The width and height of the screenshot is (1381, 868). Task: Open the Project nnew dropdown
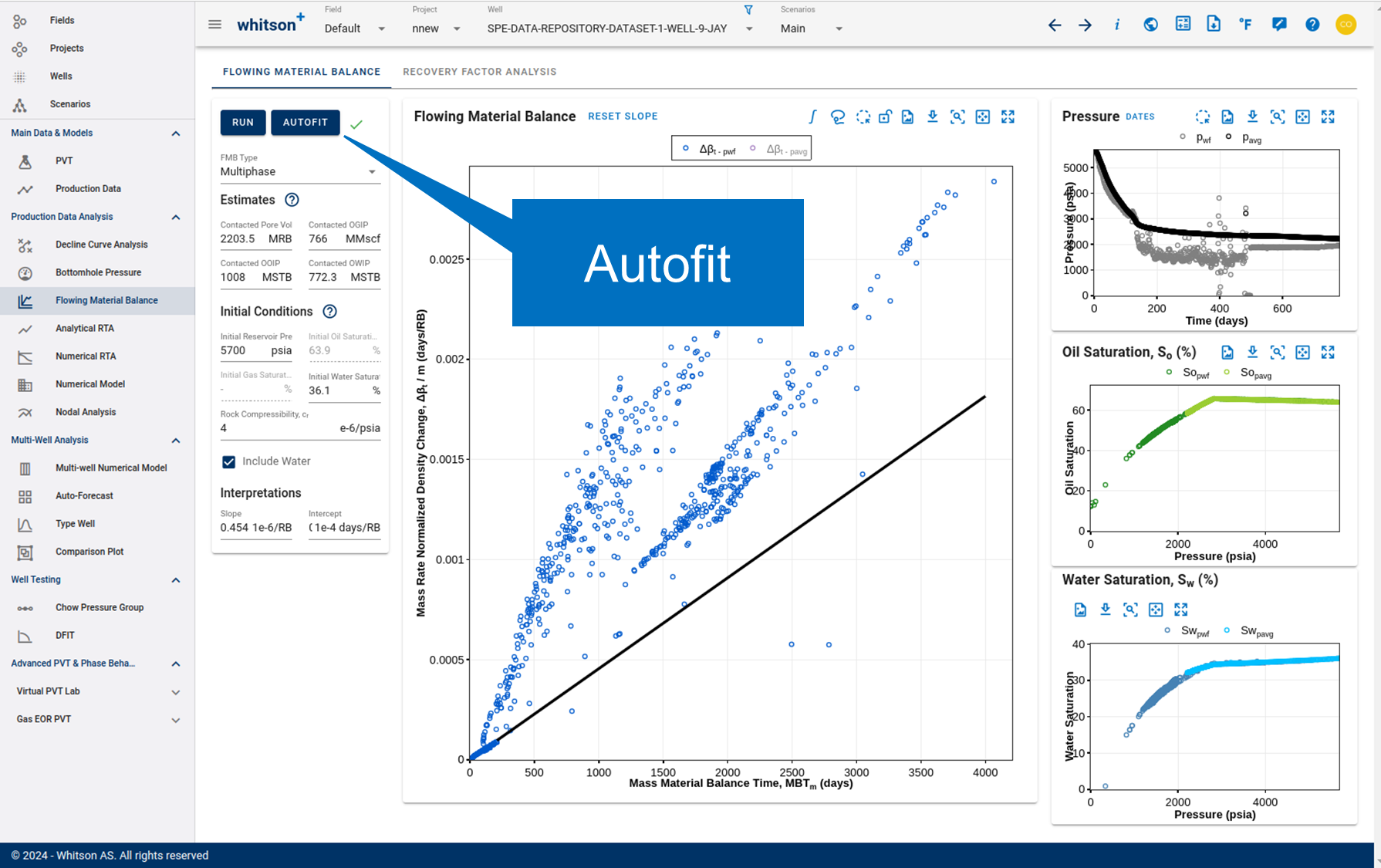pyautogui.click(x=437, y=29)
